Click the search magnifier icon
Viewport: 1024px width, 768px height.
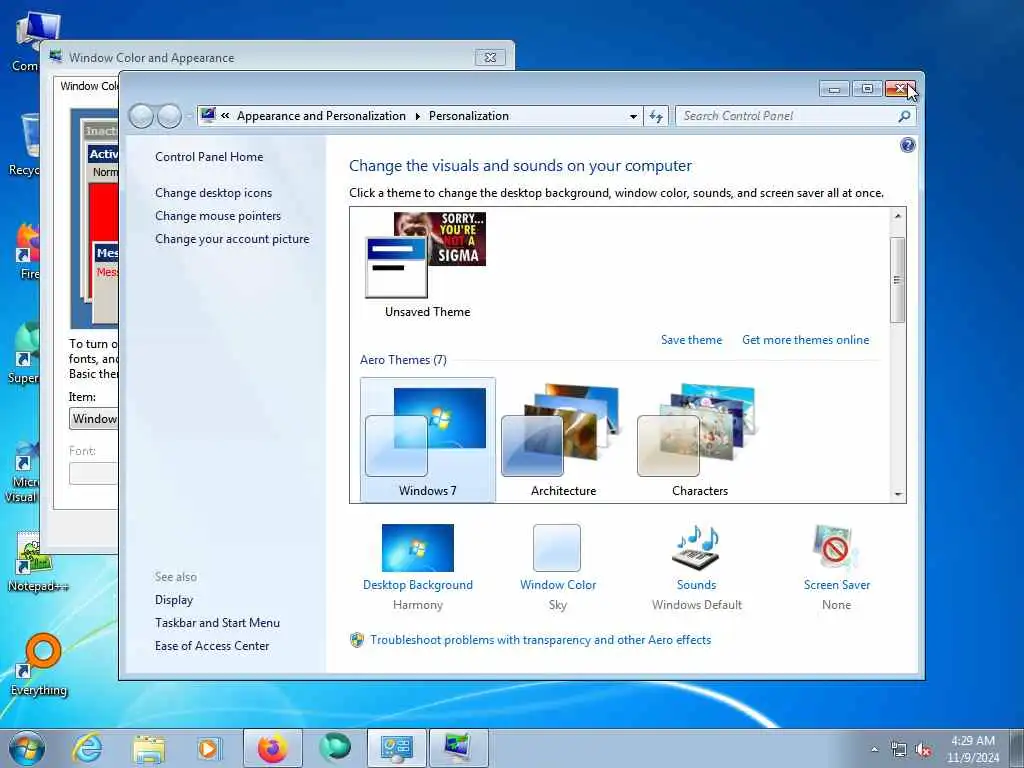pyautogui.click(x=904, y=116)
